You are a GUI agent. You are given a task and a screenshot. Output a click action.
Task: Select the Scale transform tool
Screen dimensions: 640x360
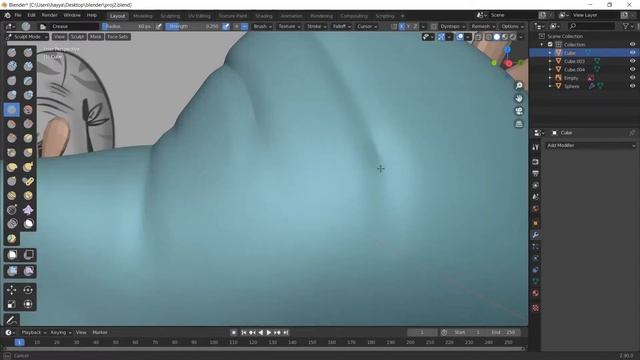pos(12,304)
